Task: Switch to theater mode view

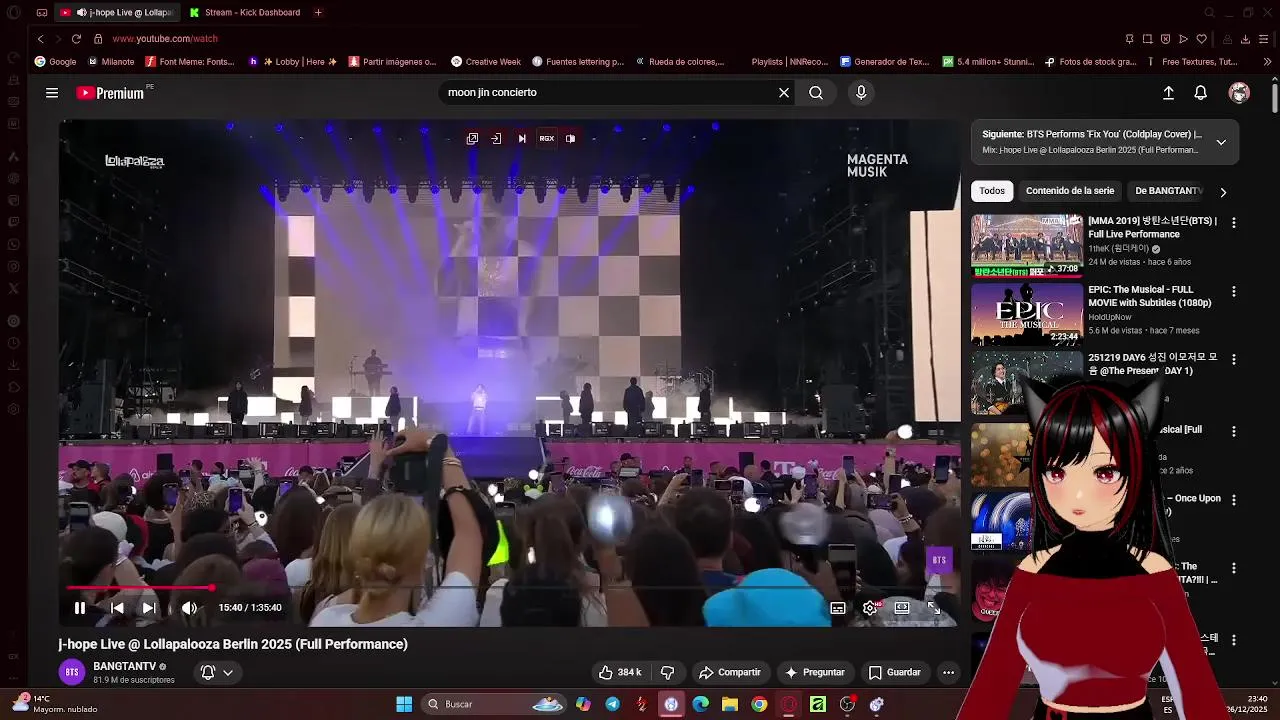Action: click(902, 607)
